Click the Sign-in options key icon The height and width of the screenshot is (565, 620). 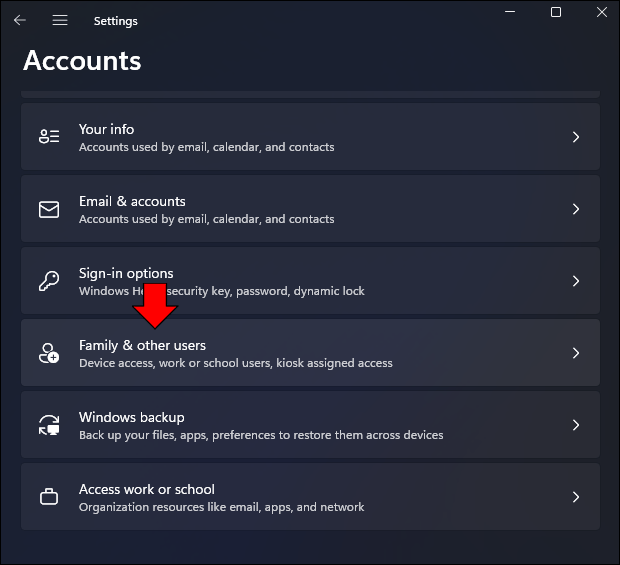pos(49,281)
